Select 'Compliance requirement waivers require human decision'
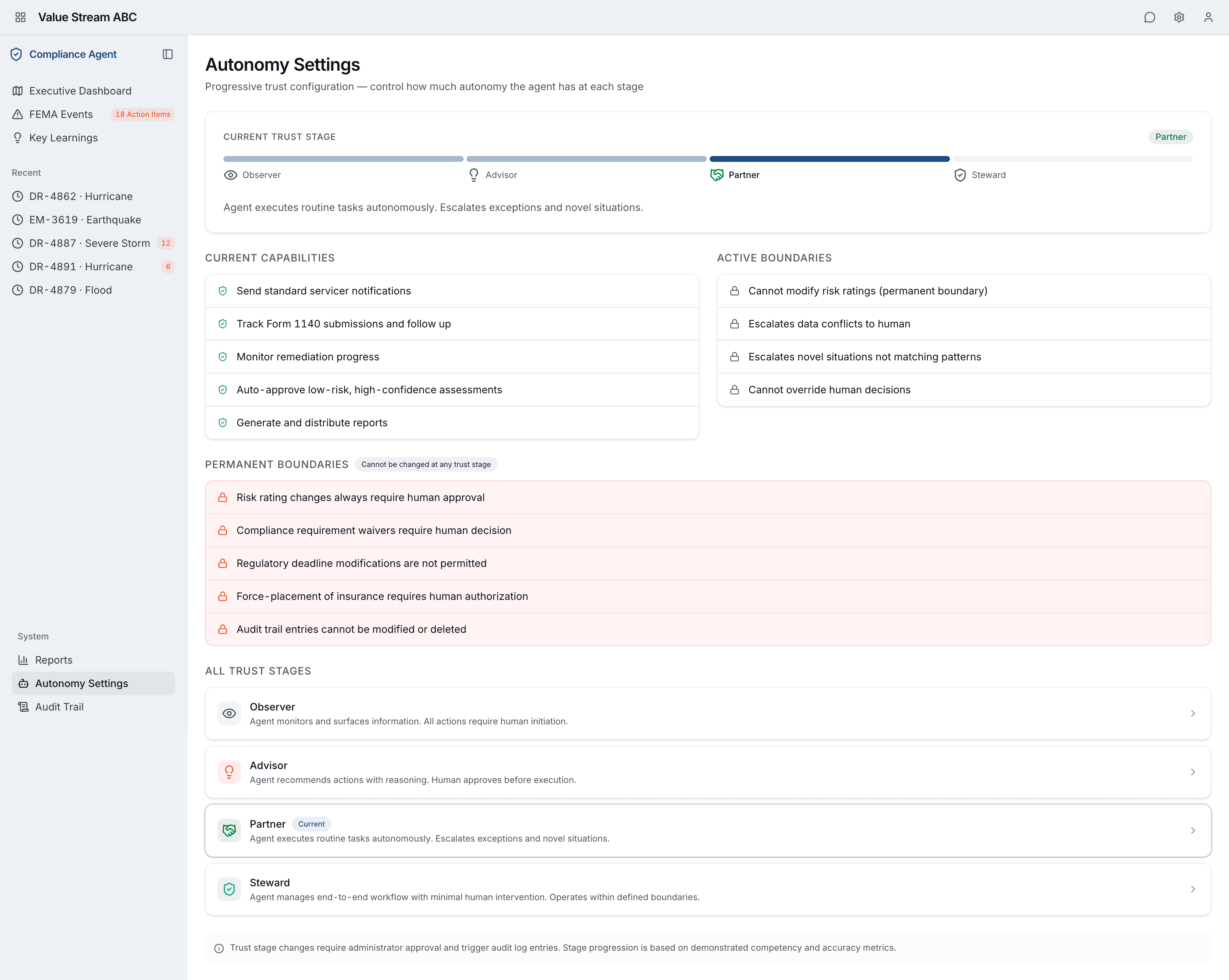 (x=708, y=531)
